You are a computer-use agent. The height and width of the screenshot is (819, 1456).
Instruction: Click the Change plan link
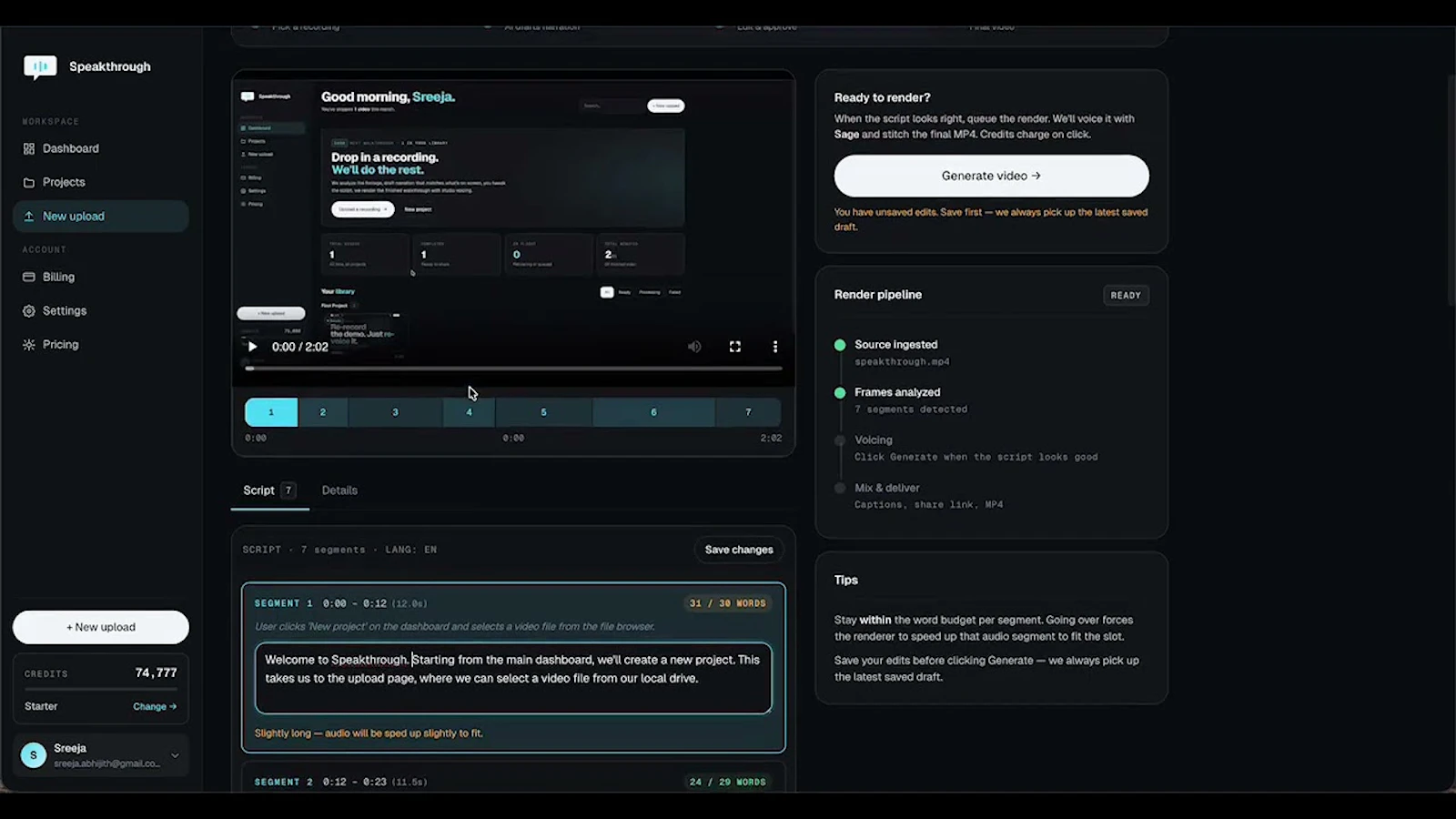click(155, 706)
